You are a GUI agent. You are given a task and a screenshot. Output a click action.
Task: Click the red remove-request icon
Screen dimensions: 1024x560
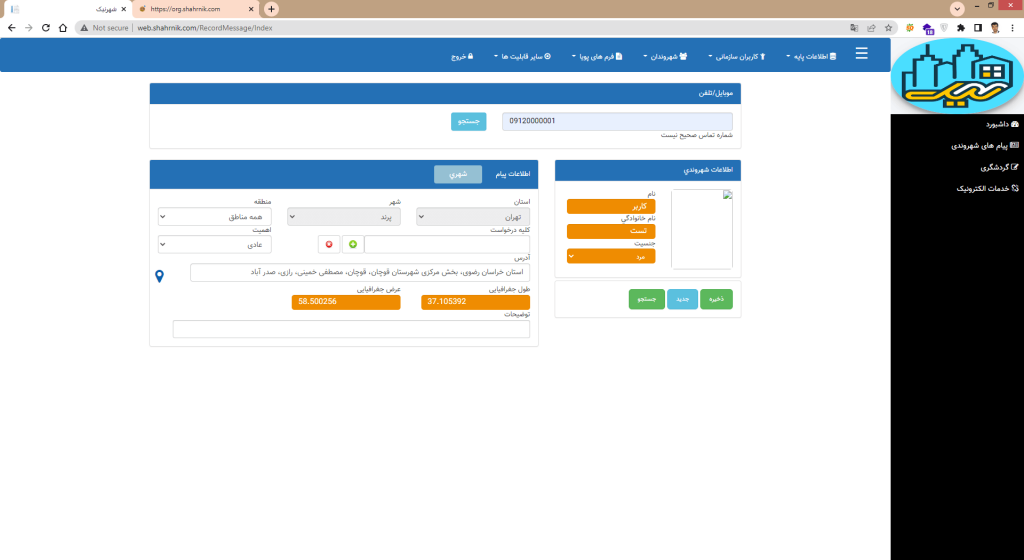click(x=328, y=244)
